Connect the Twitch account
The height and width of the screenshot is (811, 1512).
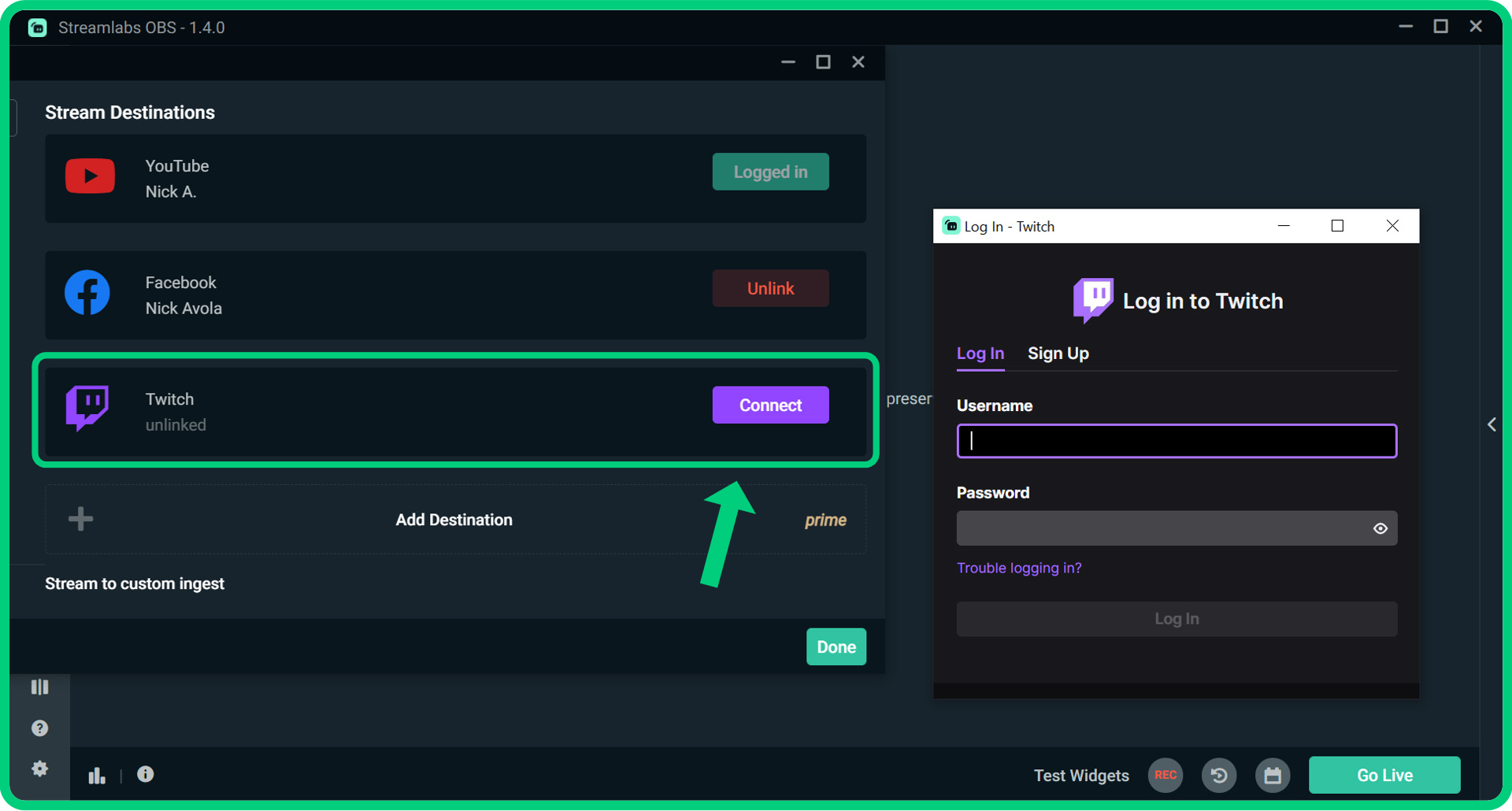pyautogui.click(x=771, y=405)
